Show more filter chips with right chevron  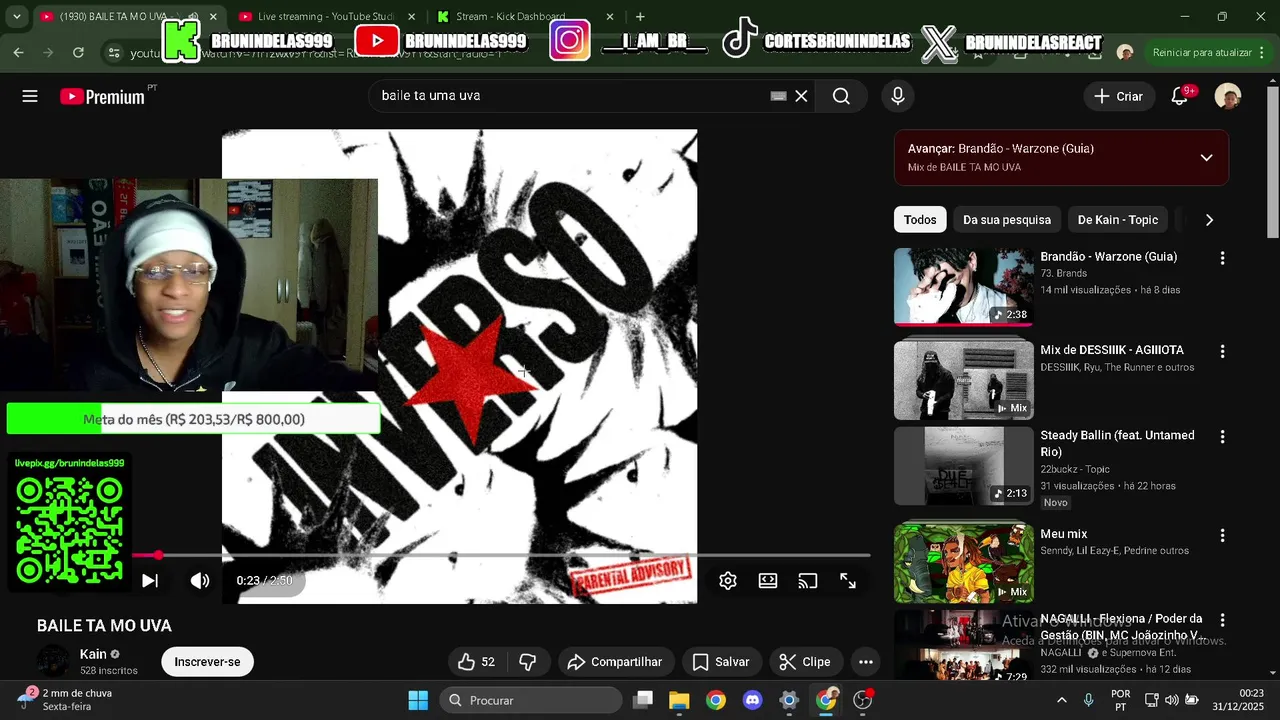(1209, 220)
